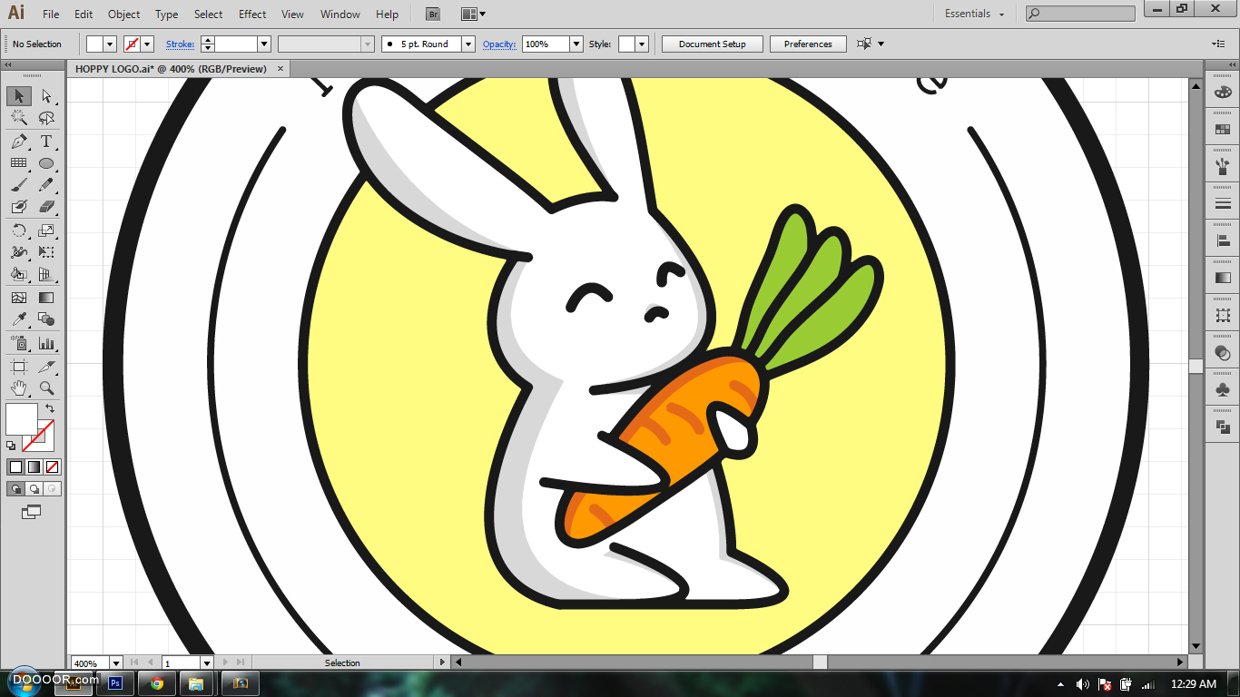Open the Brushes panel icon
Image resolution: width=1240 pixels, height=697 pixels.
[1222, 166]
